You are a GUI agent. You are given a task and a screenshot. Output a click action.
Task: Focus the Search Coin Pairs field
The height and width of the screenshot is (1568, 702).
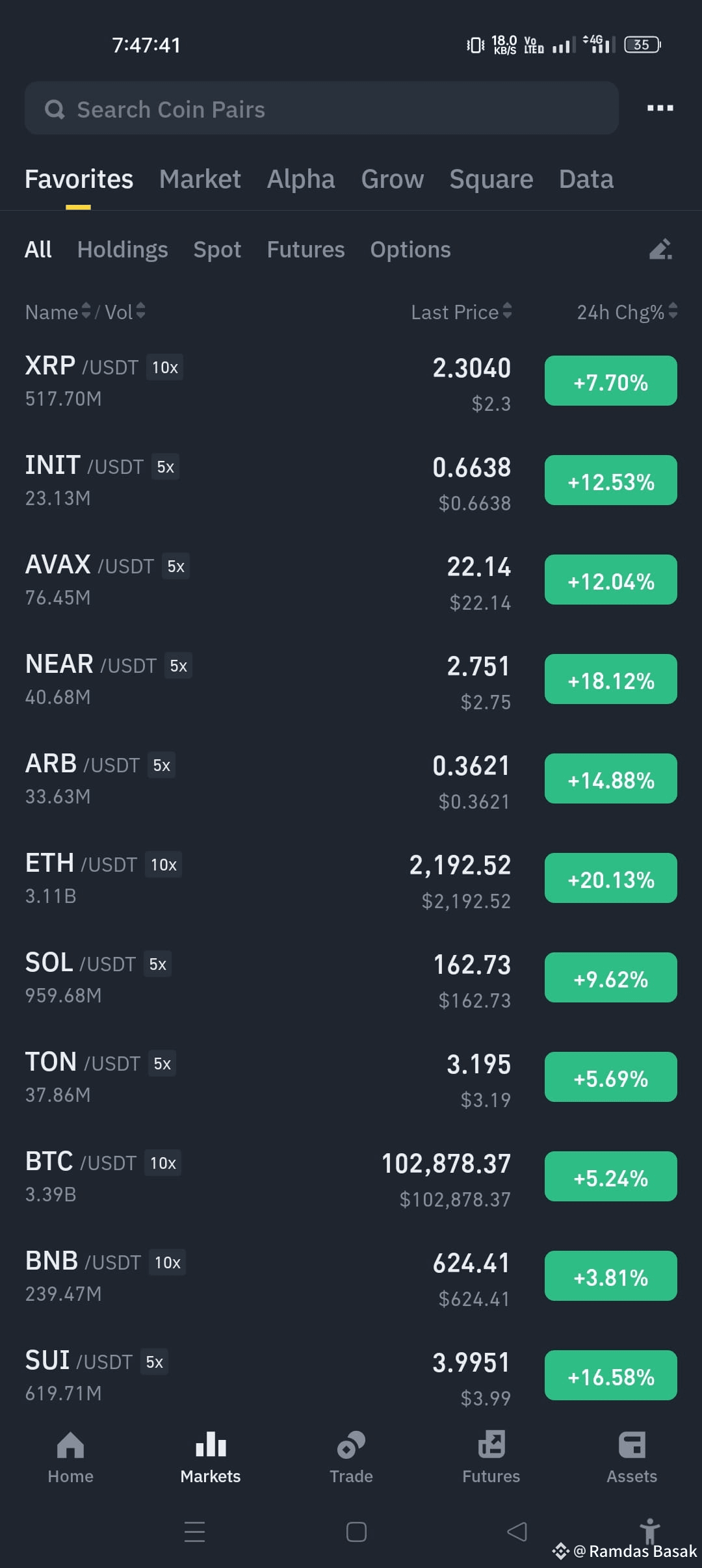coord(321,108)
